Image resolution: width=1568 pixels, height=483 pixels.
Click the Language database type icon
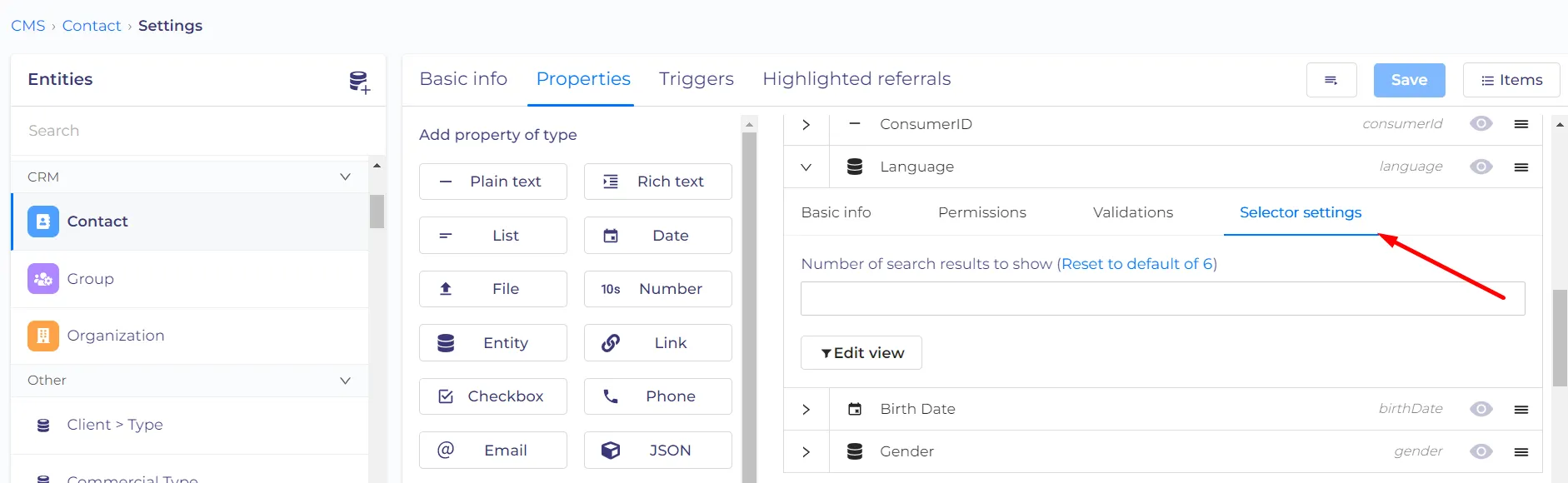[855, 167]
